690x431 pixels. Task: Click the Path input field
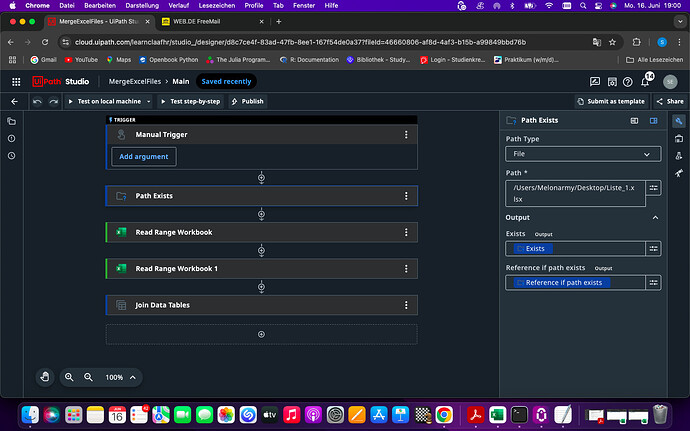[x=575, y=193]
